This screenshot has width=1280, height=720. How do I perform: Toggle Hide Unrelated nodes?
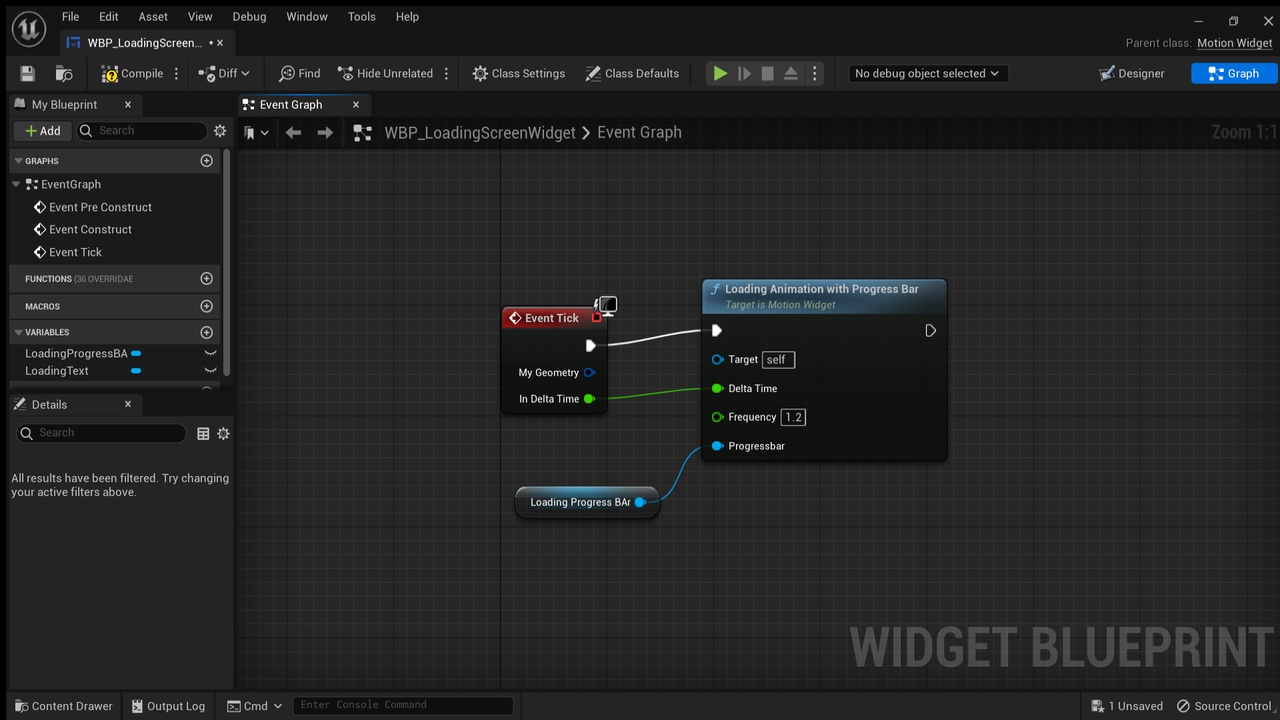point(385,73)
